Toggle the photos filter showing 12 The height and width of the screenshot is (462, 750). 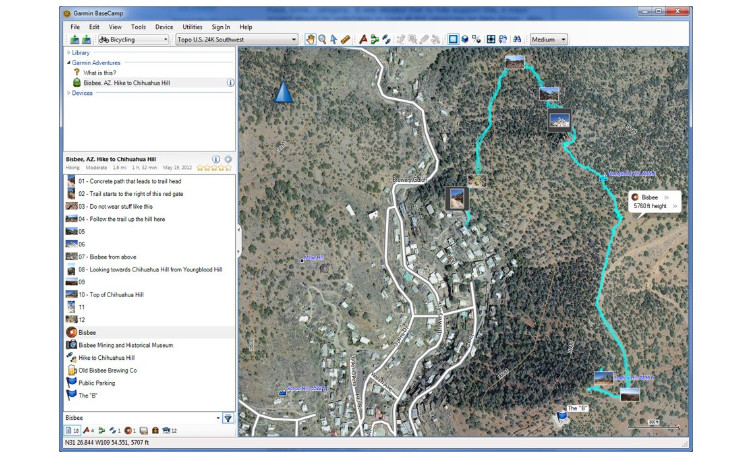tap(169, 430)
